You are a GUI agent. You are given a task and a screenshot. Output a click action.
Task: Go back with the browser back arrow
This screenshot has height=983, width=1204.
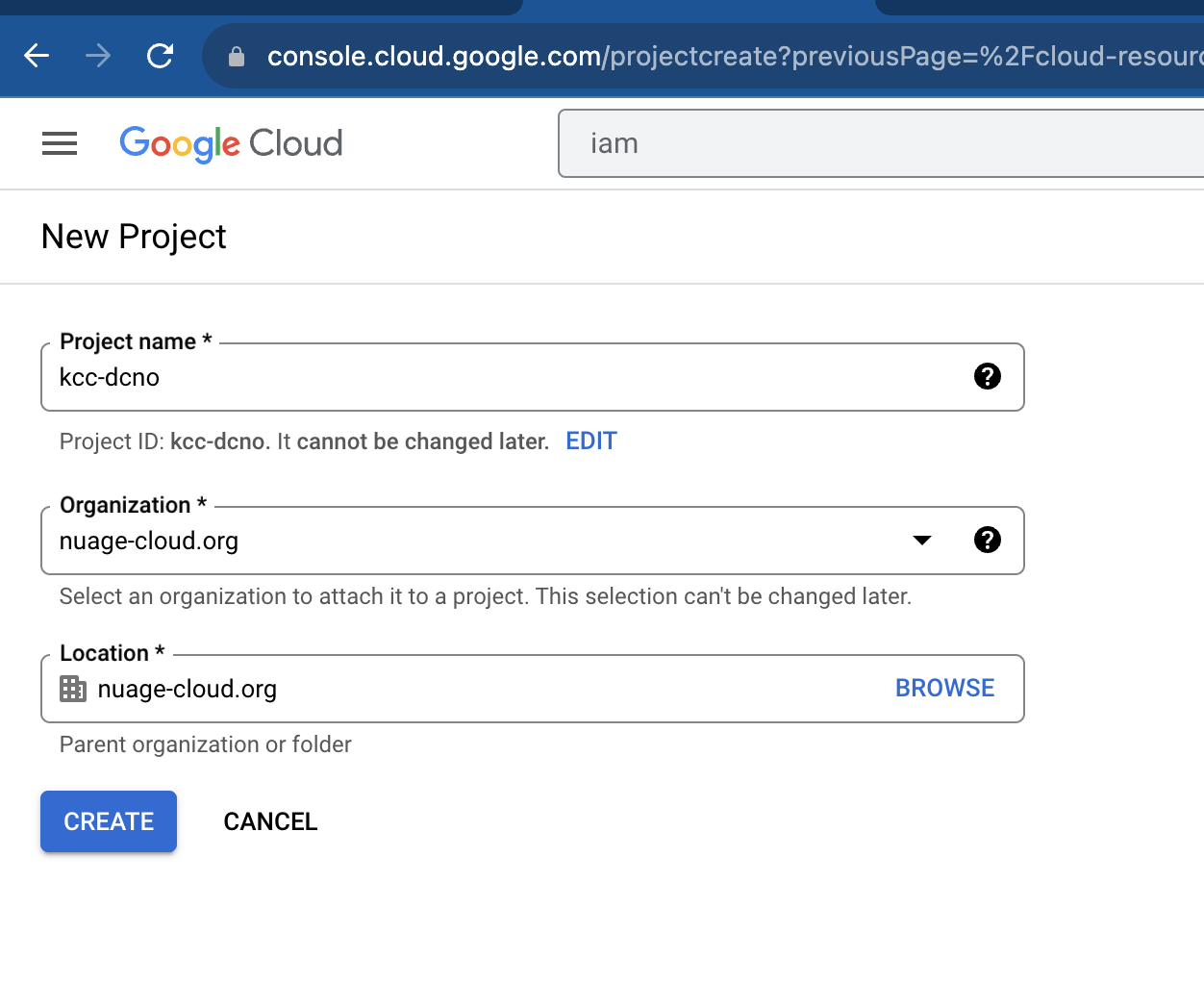37,56
